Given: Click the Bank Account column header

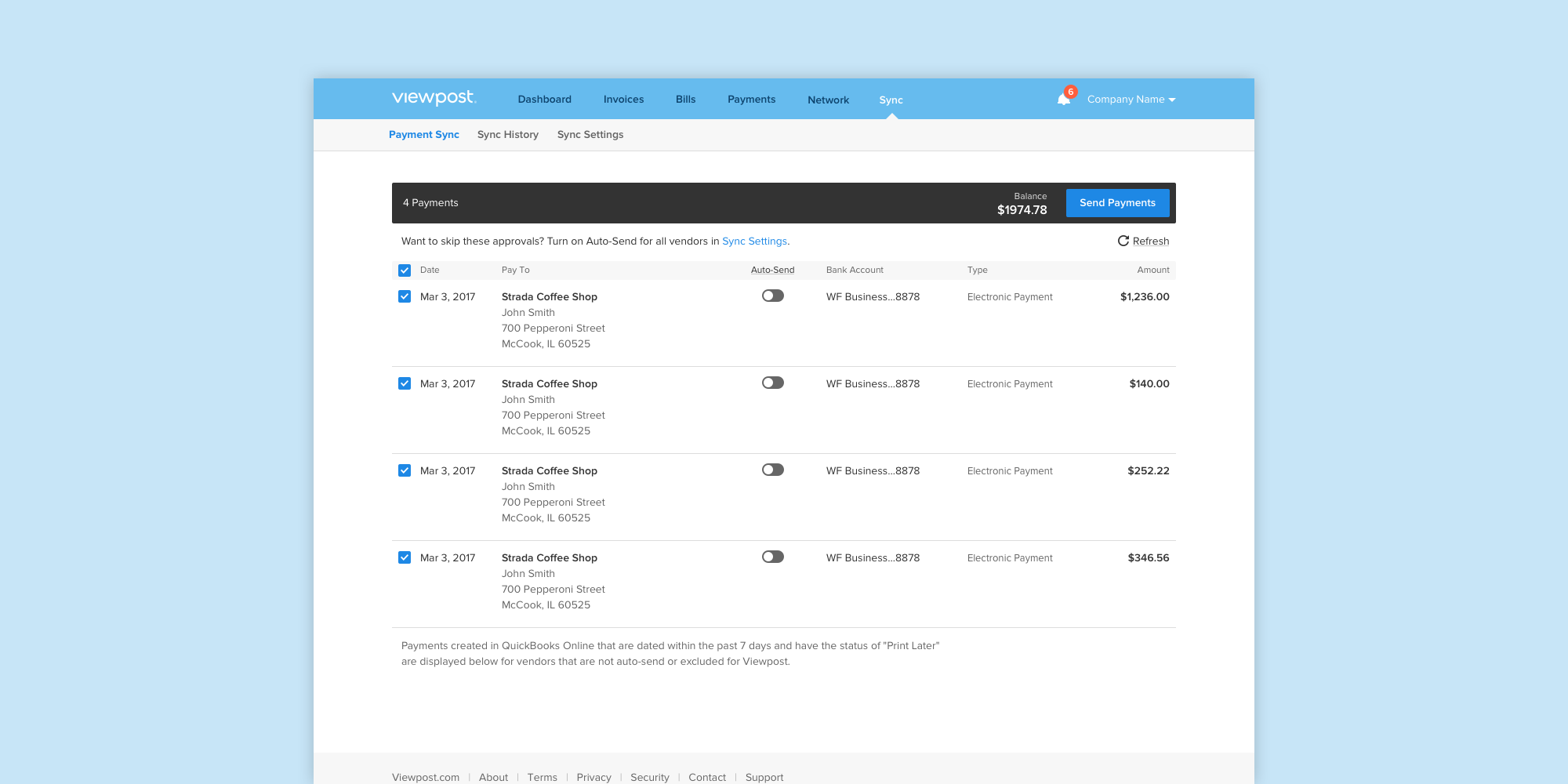Looking at the screenshot, I should point(855,270).
